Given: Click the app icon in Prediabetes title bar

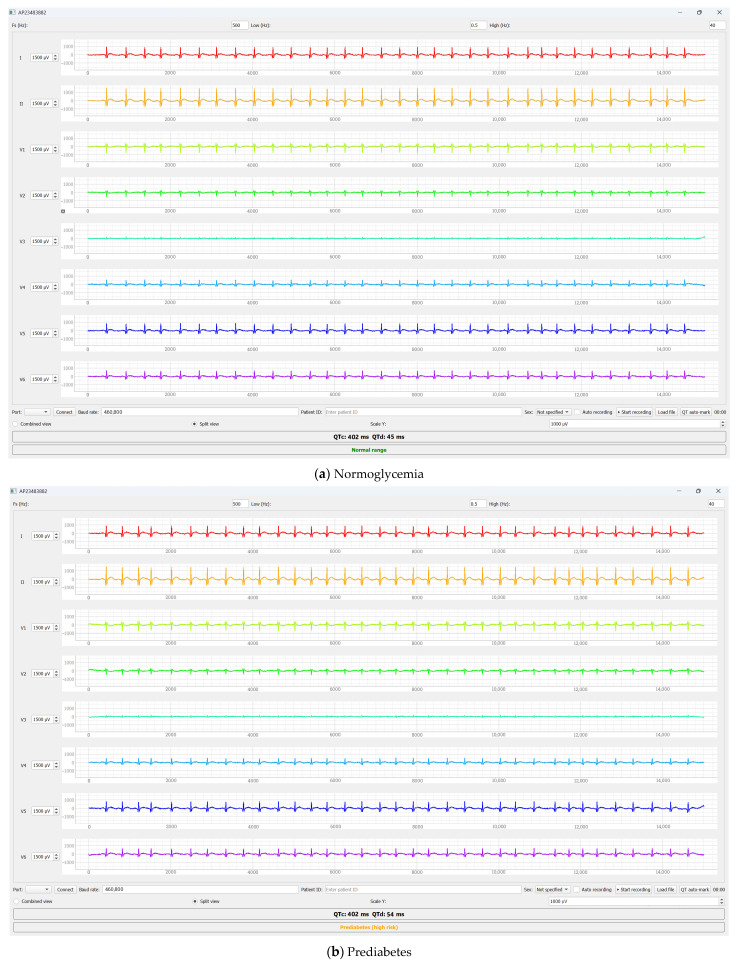Looking at the screenshot, I should pyautogui.click(x=14, y=491).
